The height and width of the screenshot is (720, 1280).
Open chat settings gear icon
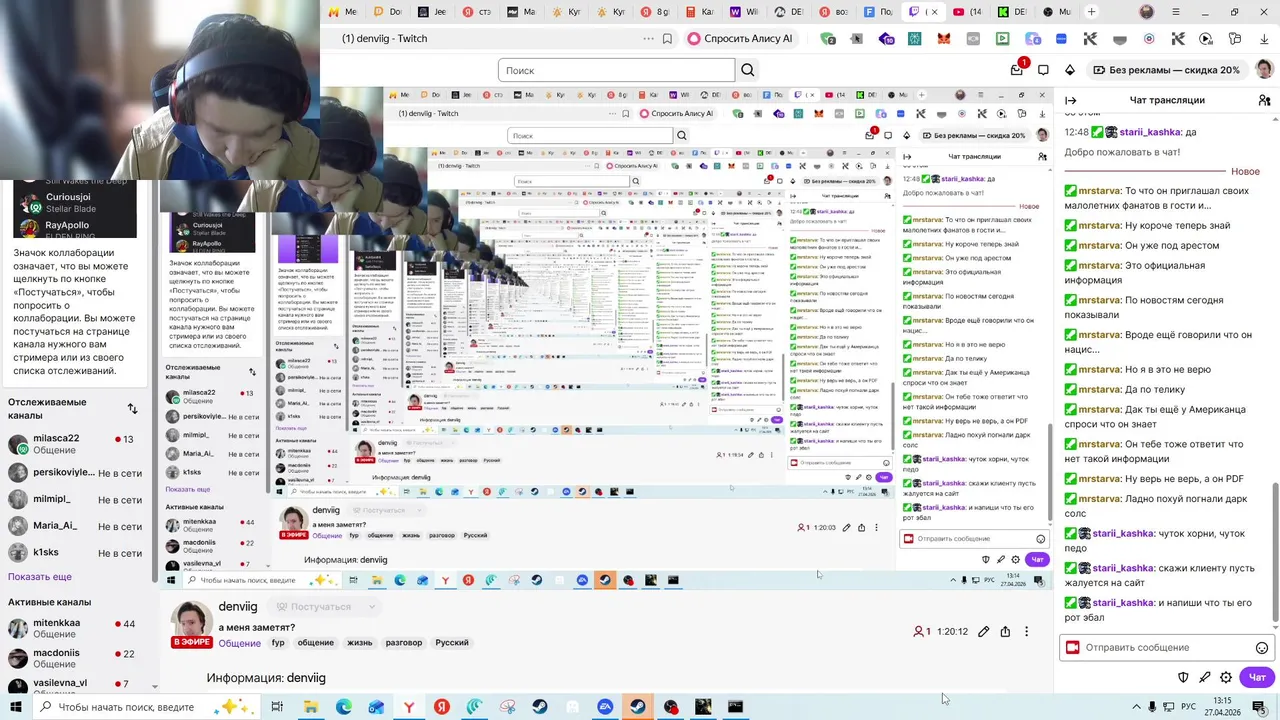[1226, 677]
